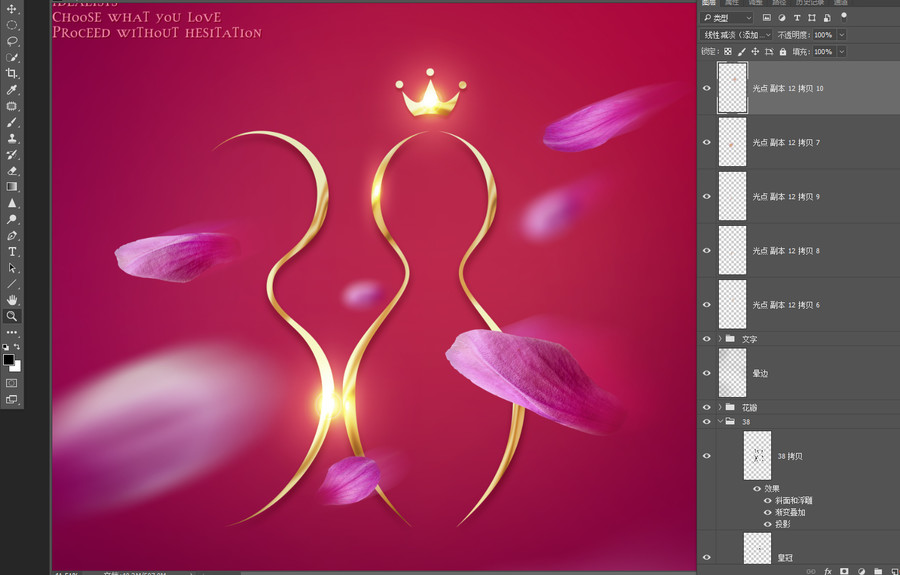Toggle lock all padlock icon

coord(783,52)
